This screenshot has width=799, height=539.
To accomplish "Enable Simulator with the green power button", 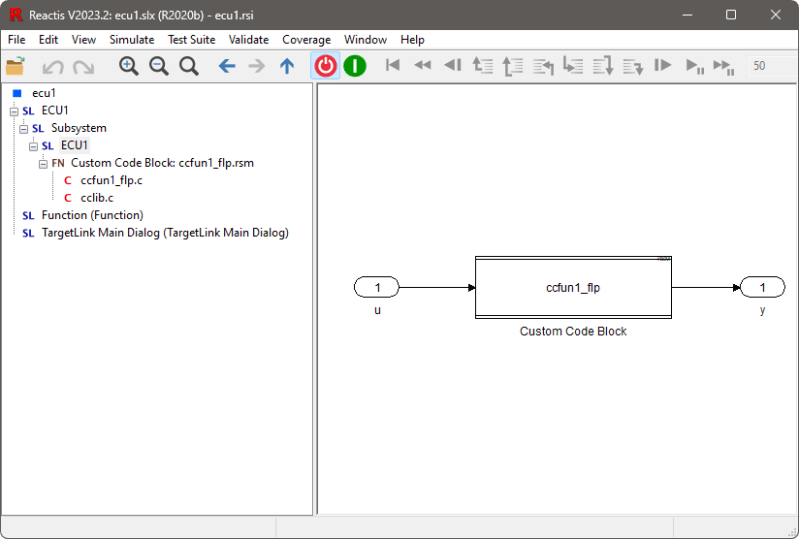I will point(355,66).
